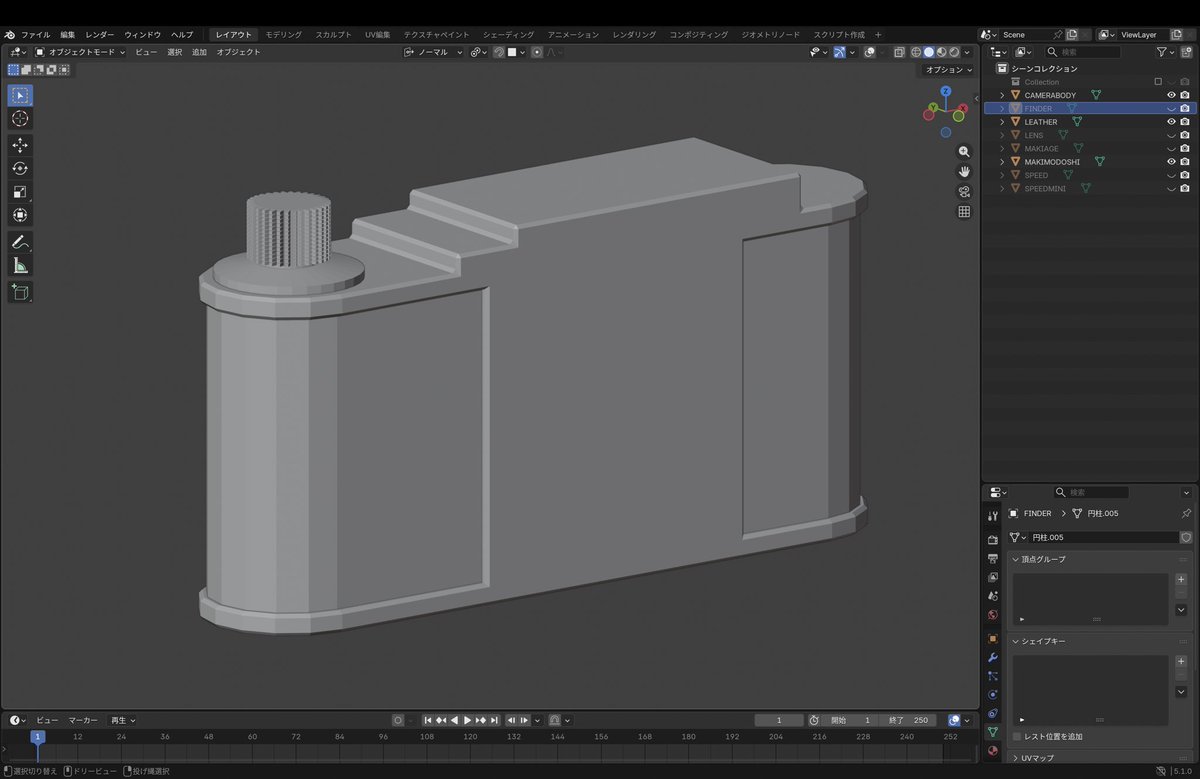Switch to the Modeling workspace tab
The image size is (1200, 779).
pos(281,33)
